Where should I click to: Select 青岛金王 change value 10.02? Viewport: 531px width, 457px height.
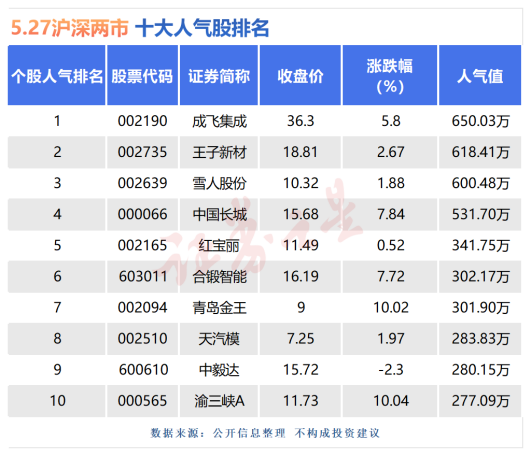point(391,308)
